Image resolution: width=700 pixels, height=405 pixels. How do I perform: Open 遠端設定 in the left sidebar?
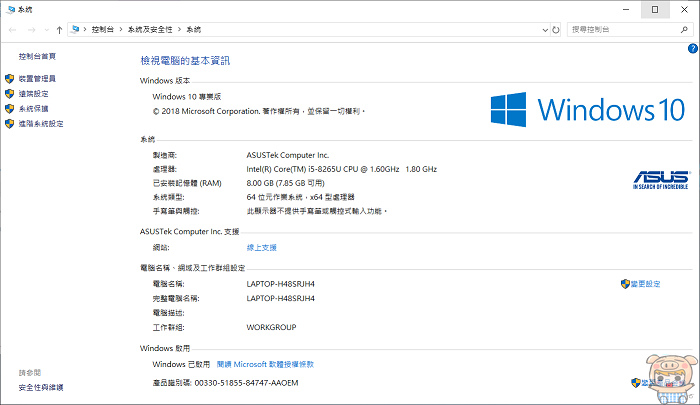point(33,93)
